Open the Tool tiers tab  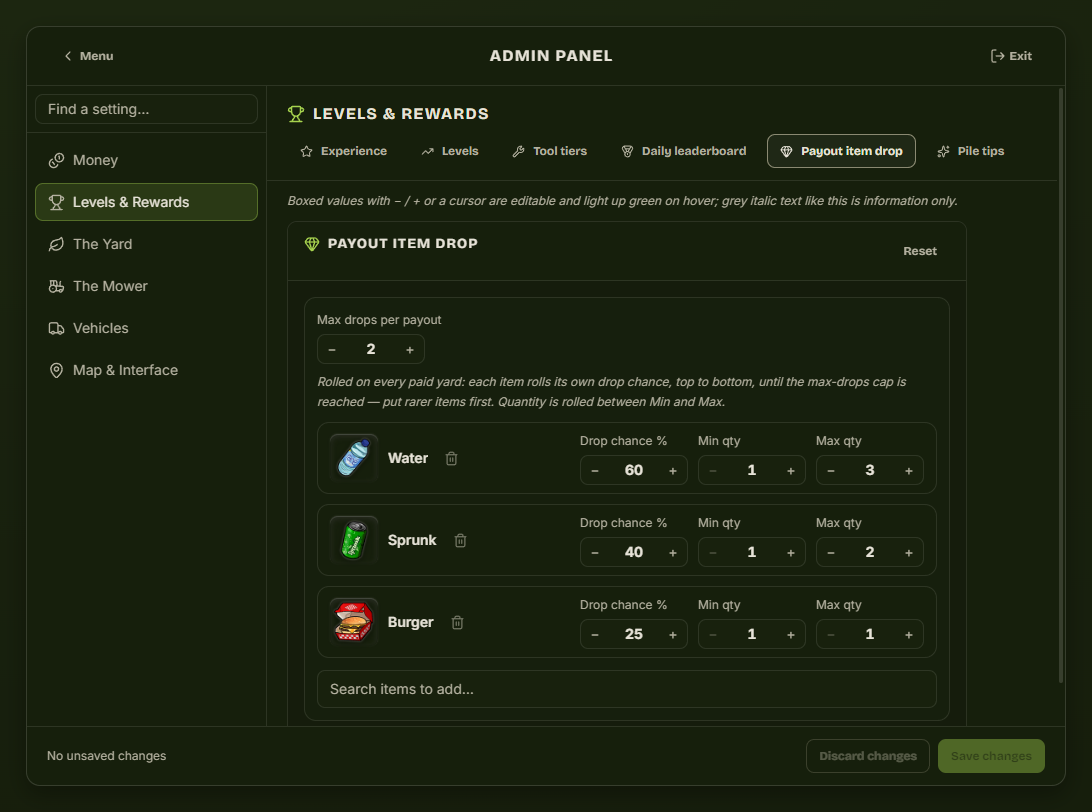pos(549,151)
